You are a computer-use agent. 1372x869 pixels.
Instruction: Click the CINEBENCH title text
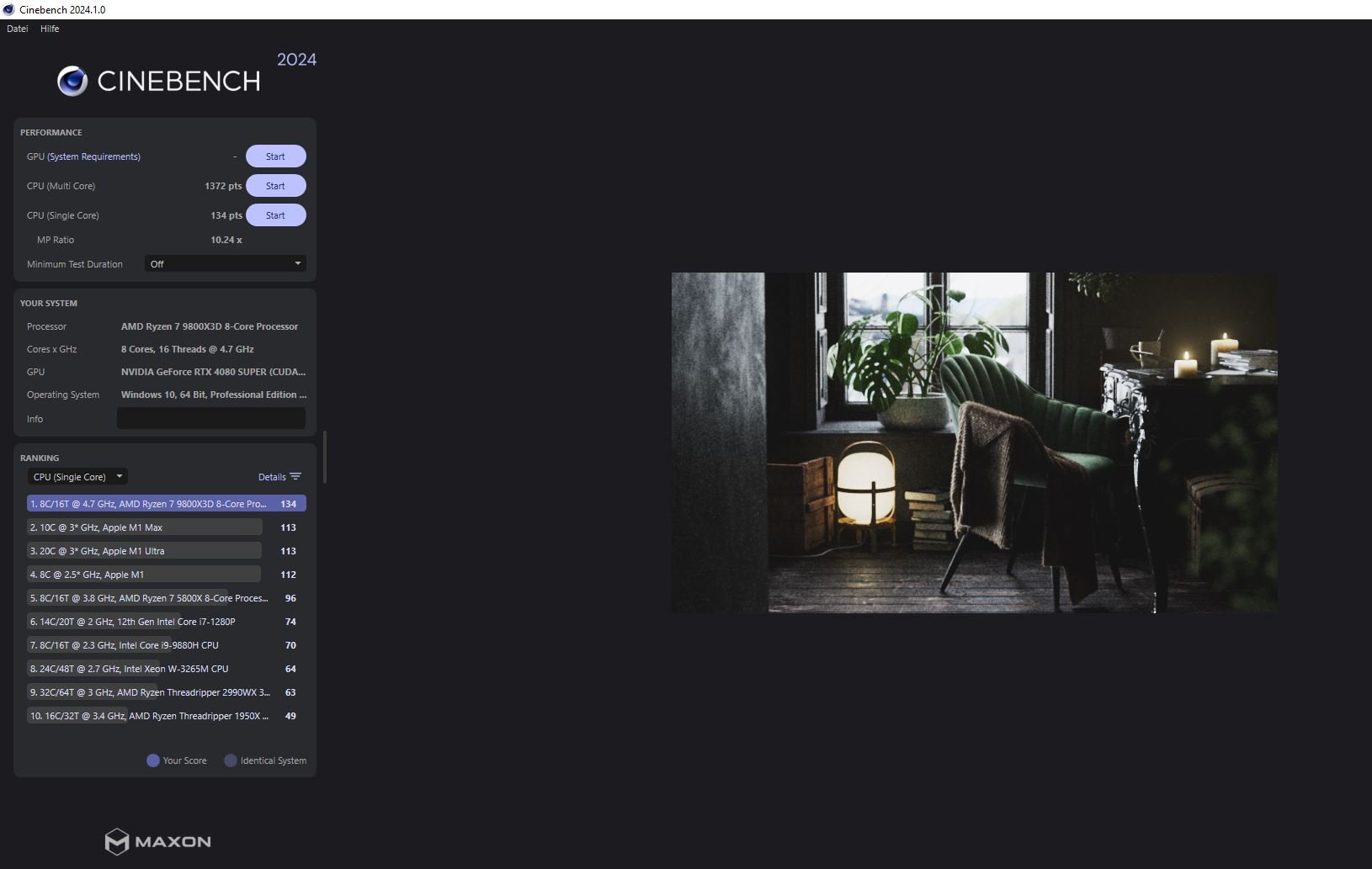click(178, 82)
